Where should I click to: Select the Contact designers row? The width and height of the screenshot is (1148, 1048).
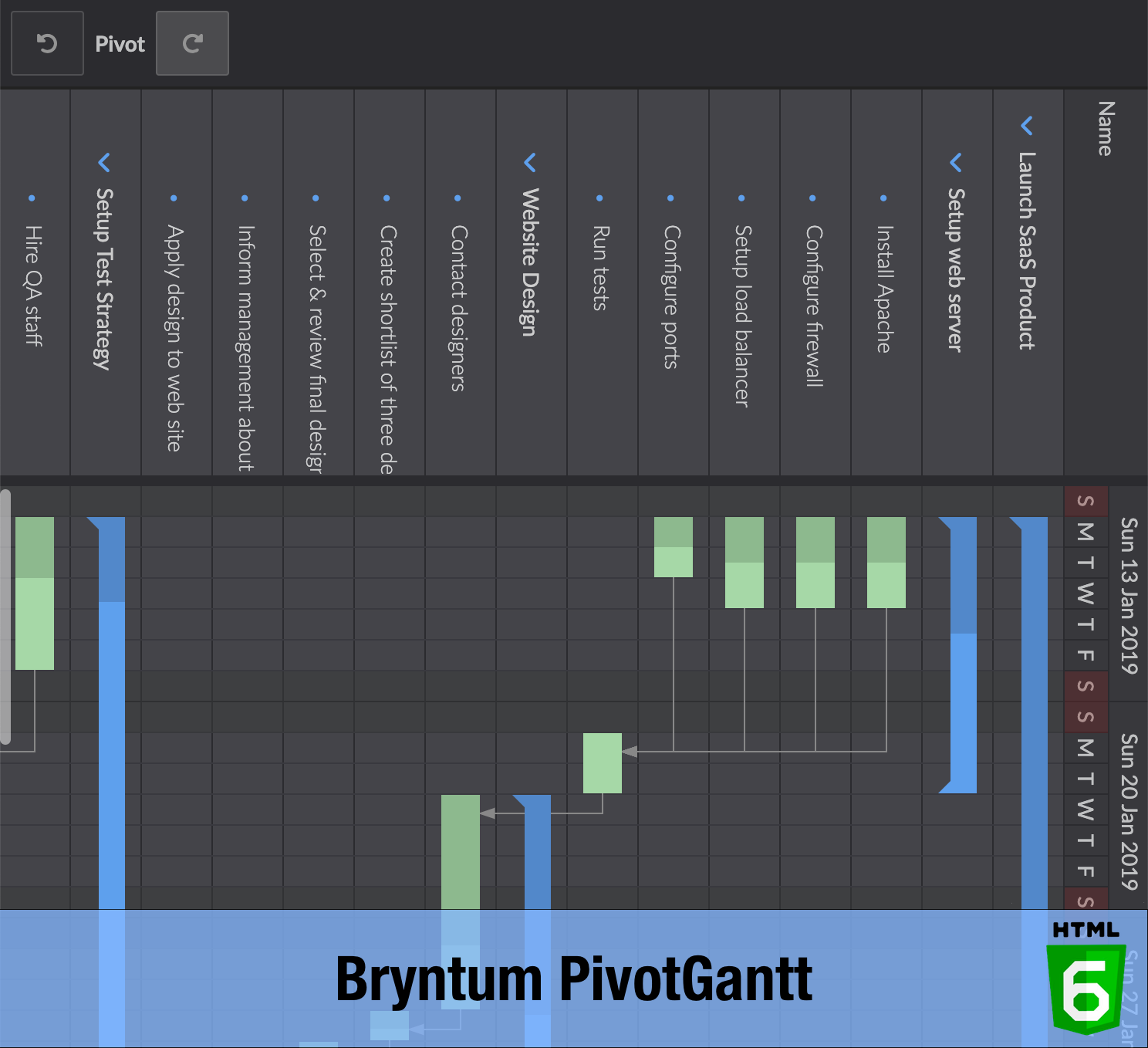tap(461, 282)
